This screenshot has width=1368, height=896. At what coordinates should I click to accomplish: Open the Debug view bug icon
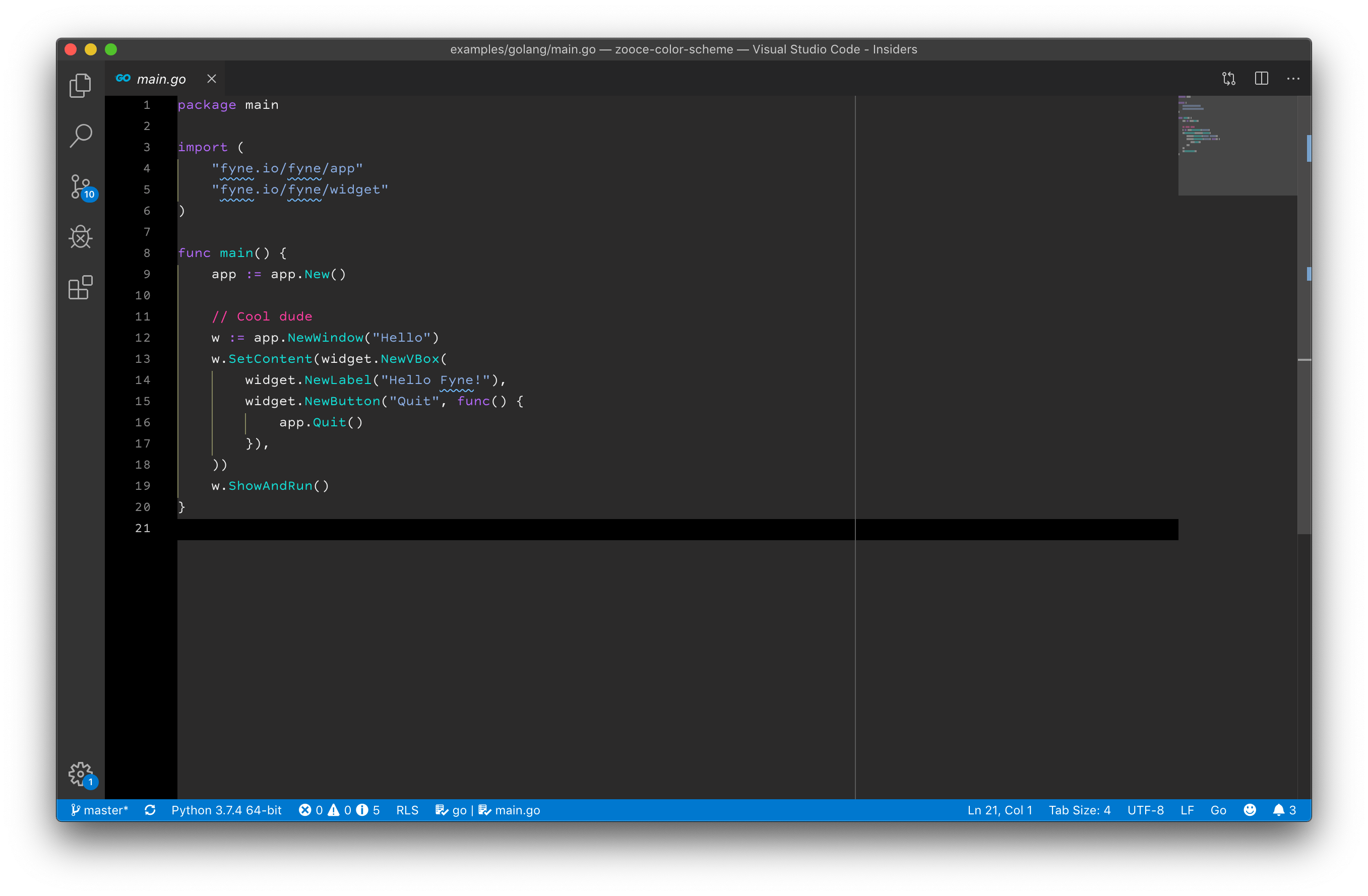click(81, 237)
